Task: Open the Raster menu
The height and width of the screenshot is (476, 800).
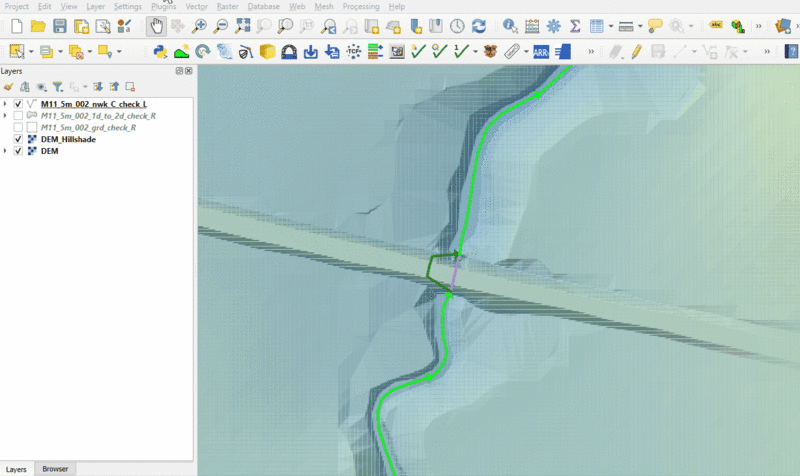Action: [x=227, y=6]
